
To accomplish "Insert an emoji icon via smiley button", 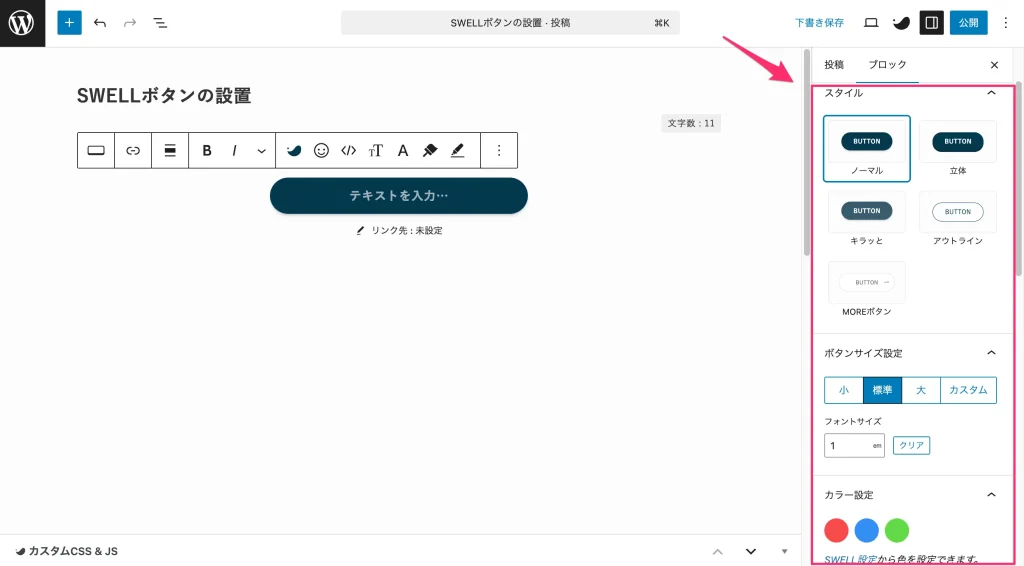I will point(321,151).
